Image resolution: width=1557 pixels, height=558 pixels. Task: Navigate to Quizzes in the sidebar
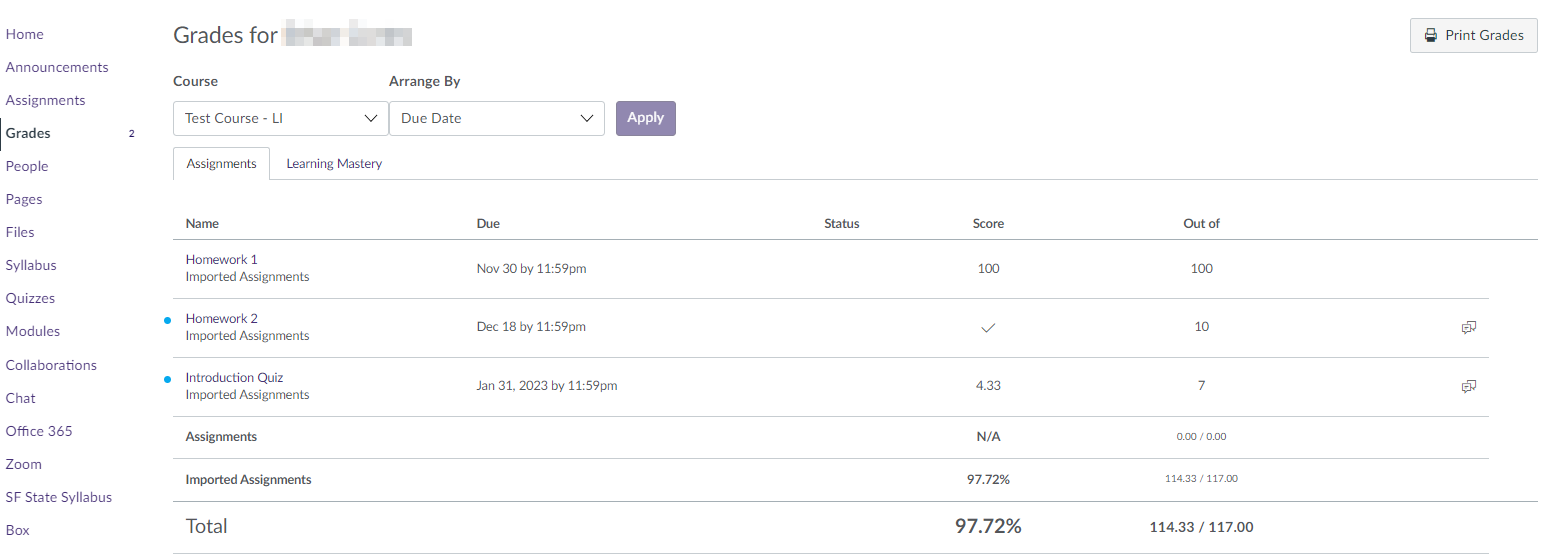point(30,298)
